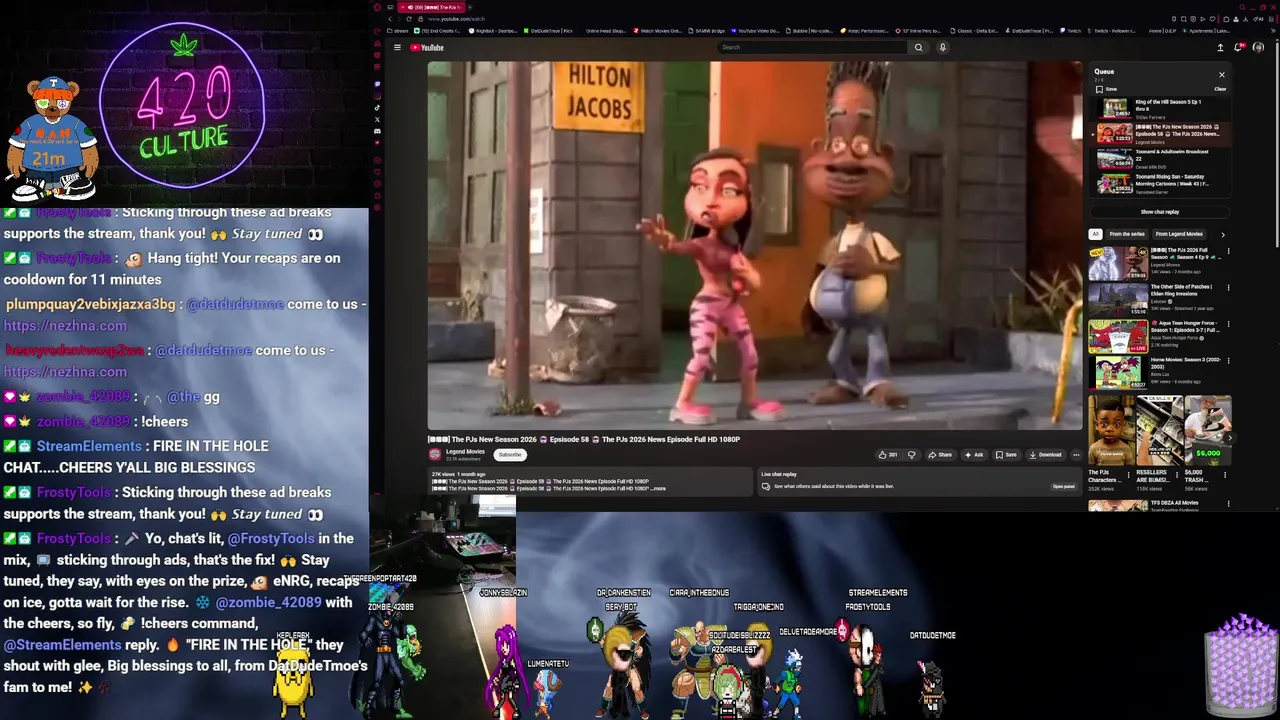Open nezhna.com link from plumpquay2vebixjazxa3bg

(65, 326)
